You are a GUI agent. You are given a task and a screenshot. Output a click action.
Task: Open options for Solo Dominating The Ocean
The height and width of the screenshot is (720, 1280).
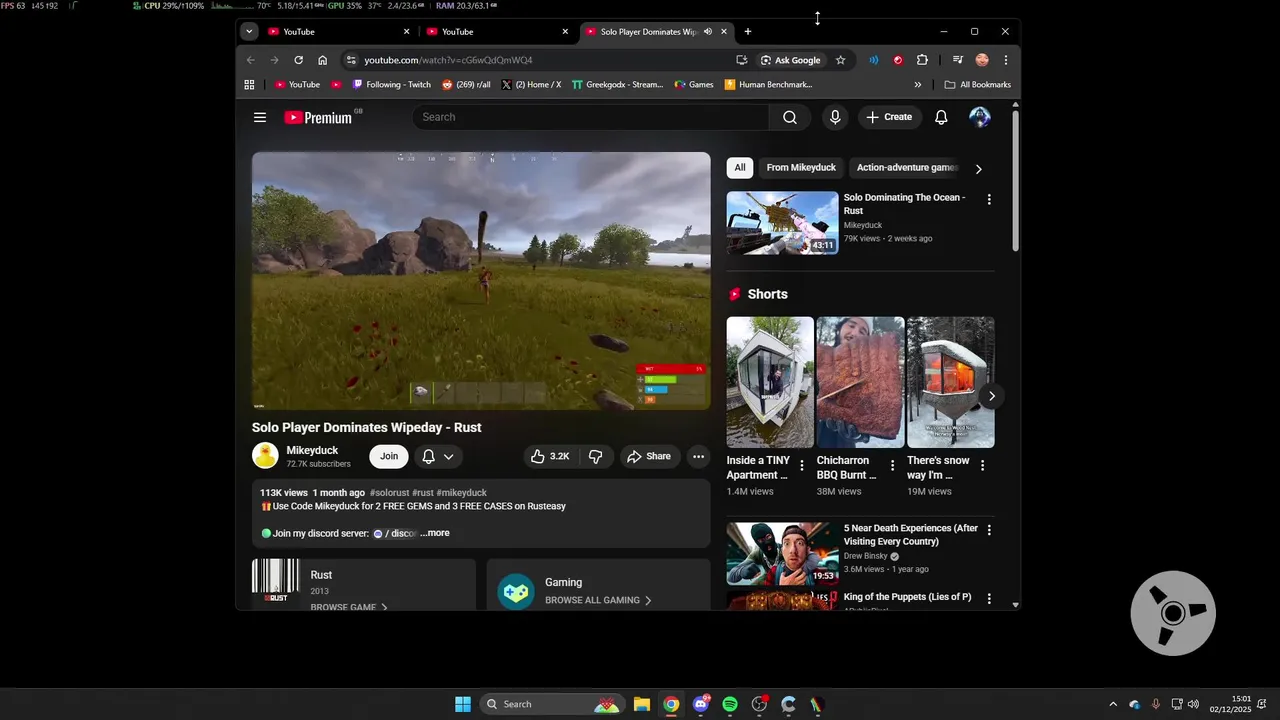[989, 199]
